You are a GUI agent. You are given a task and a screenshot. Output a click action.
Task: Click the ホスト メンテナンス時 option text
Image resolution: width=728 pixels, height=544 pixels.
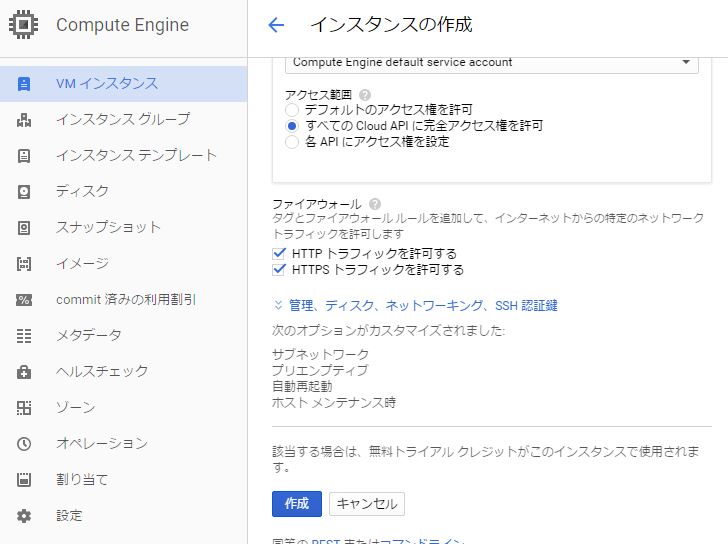click(334, 402)
